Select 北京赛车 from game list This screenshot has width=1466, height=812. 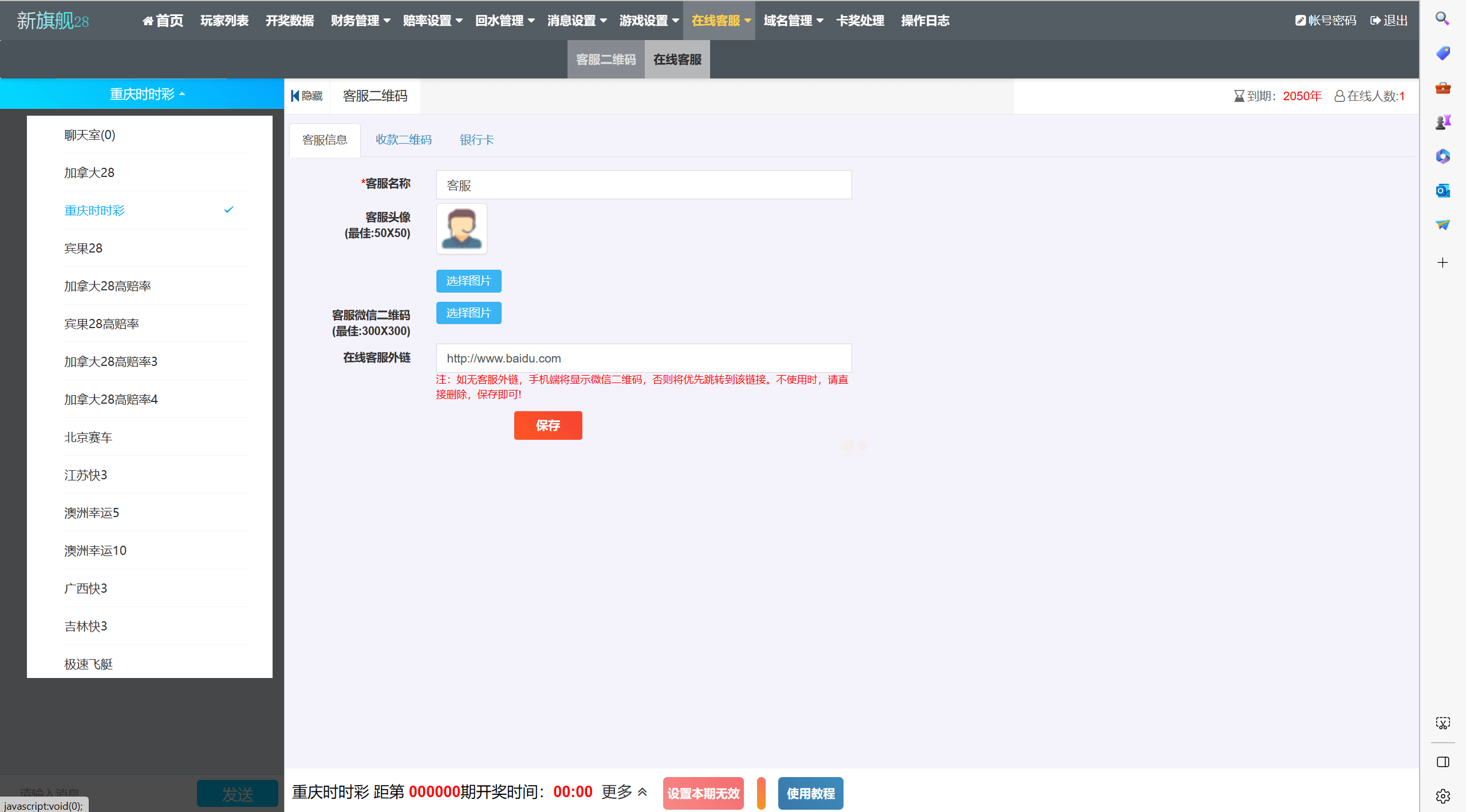(156, 437)
